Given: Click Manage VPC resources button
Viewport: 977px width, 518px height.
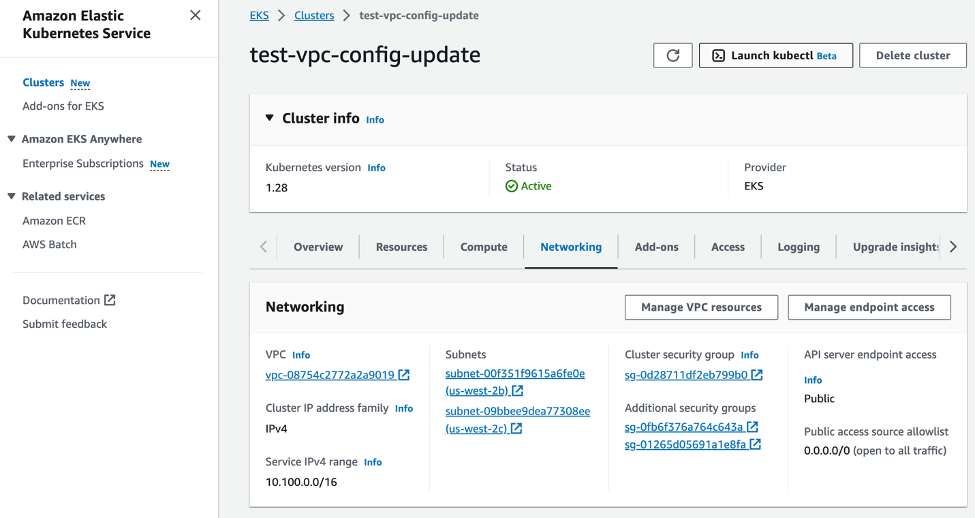Looking at the screenshot, I should (701, 307).
